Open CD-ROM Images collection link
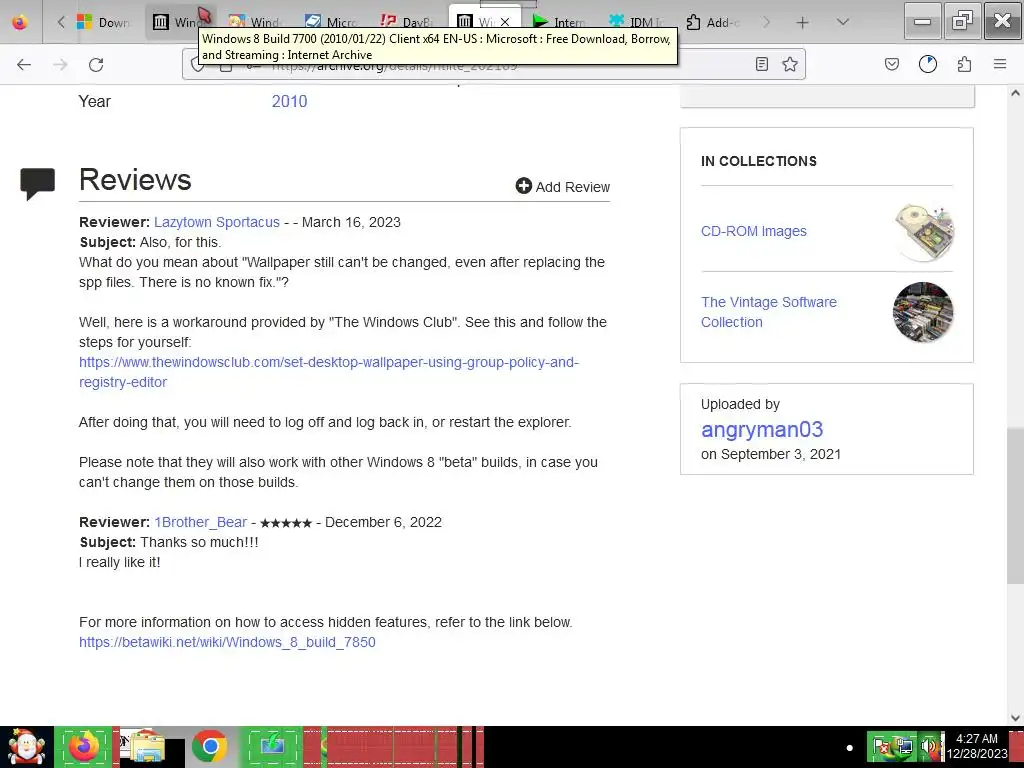This screenshot has width=1024, height=768. click(754, 231)
